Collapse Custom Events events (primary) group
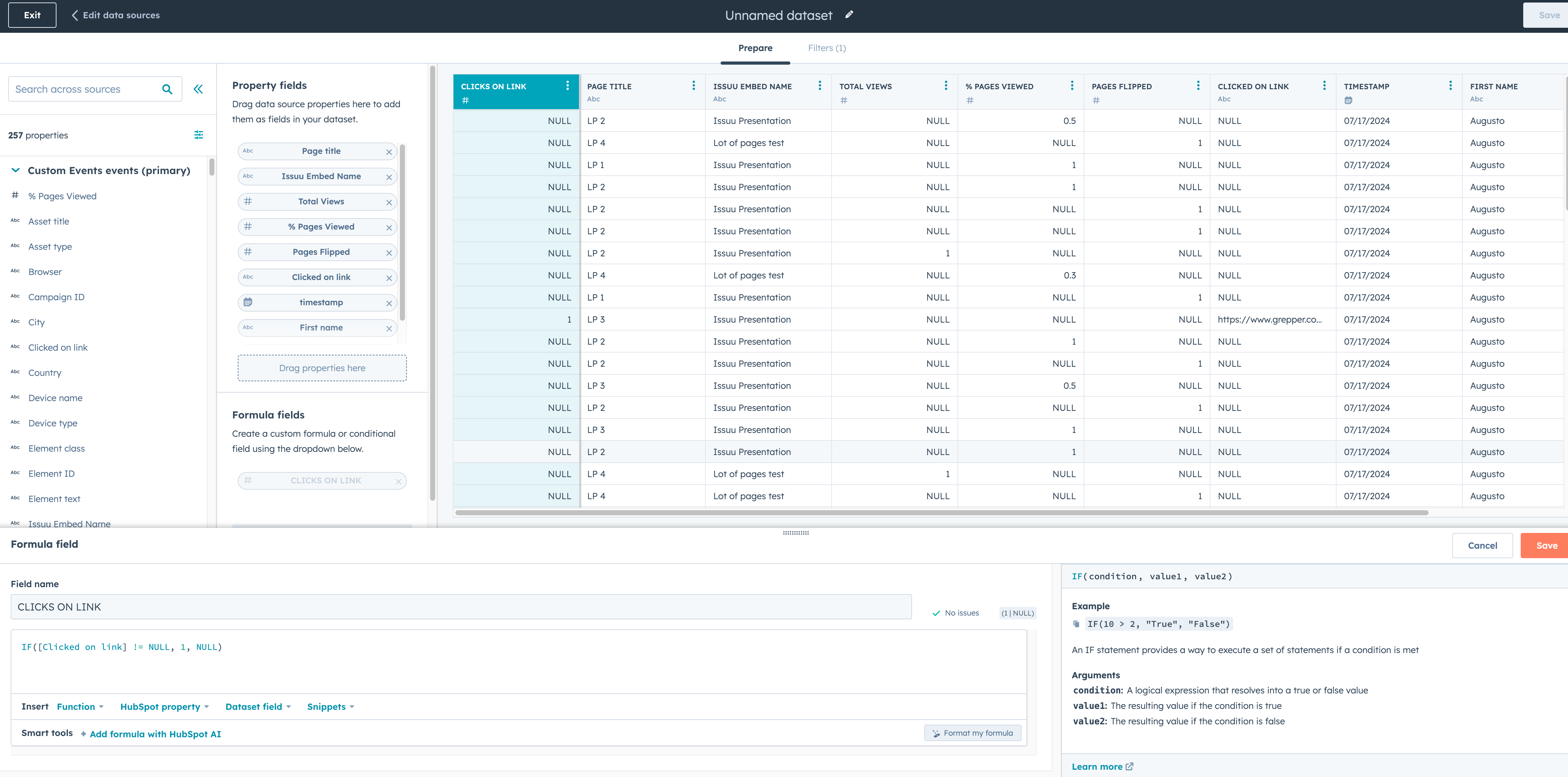The height and width of the screenshot is (777, 1568). point(16,170)
